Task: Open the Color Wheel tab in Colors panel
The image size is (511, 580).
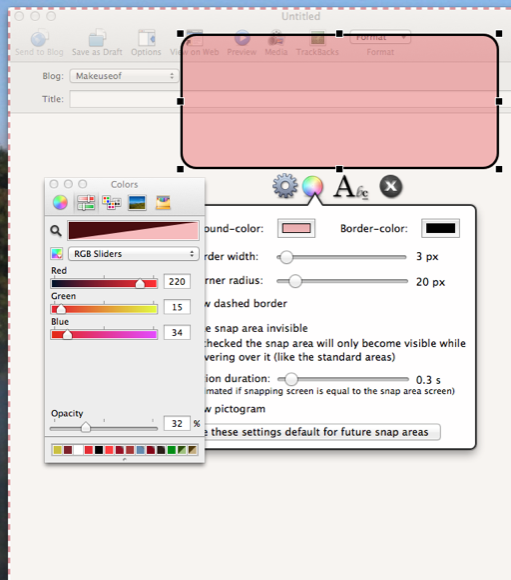Action: (x=60, y=203)
